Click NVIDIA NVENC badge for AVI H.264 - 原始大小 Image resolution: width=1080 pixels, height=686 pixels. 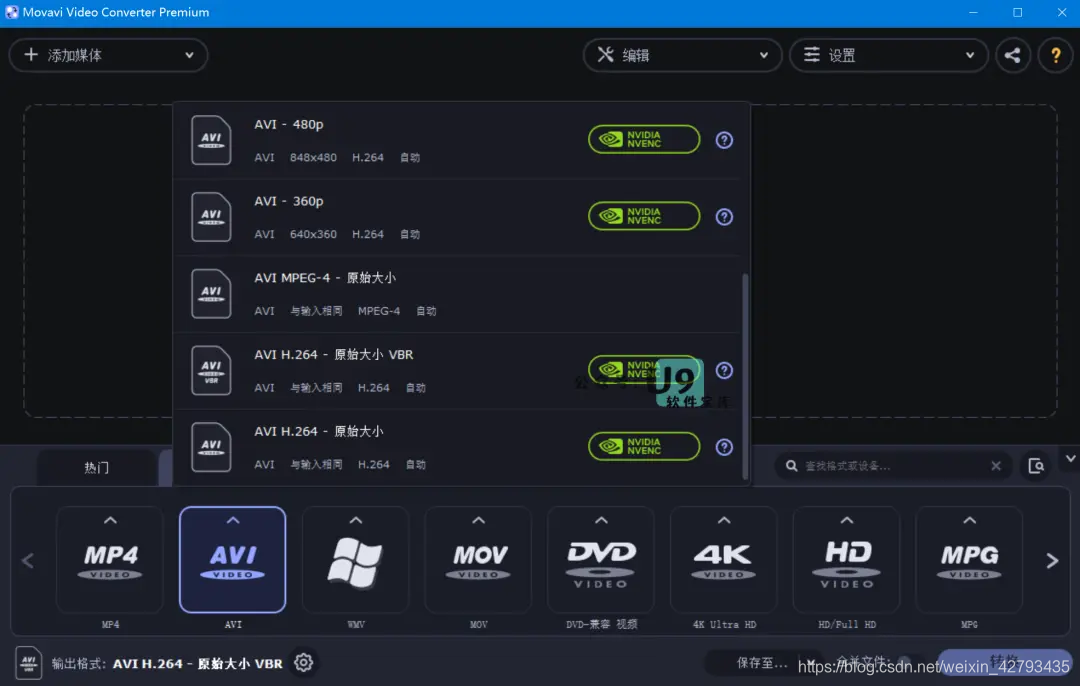(644, 446)
